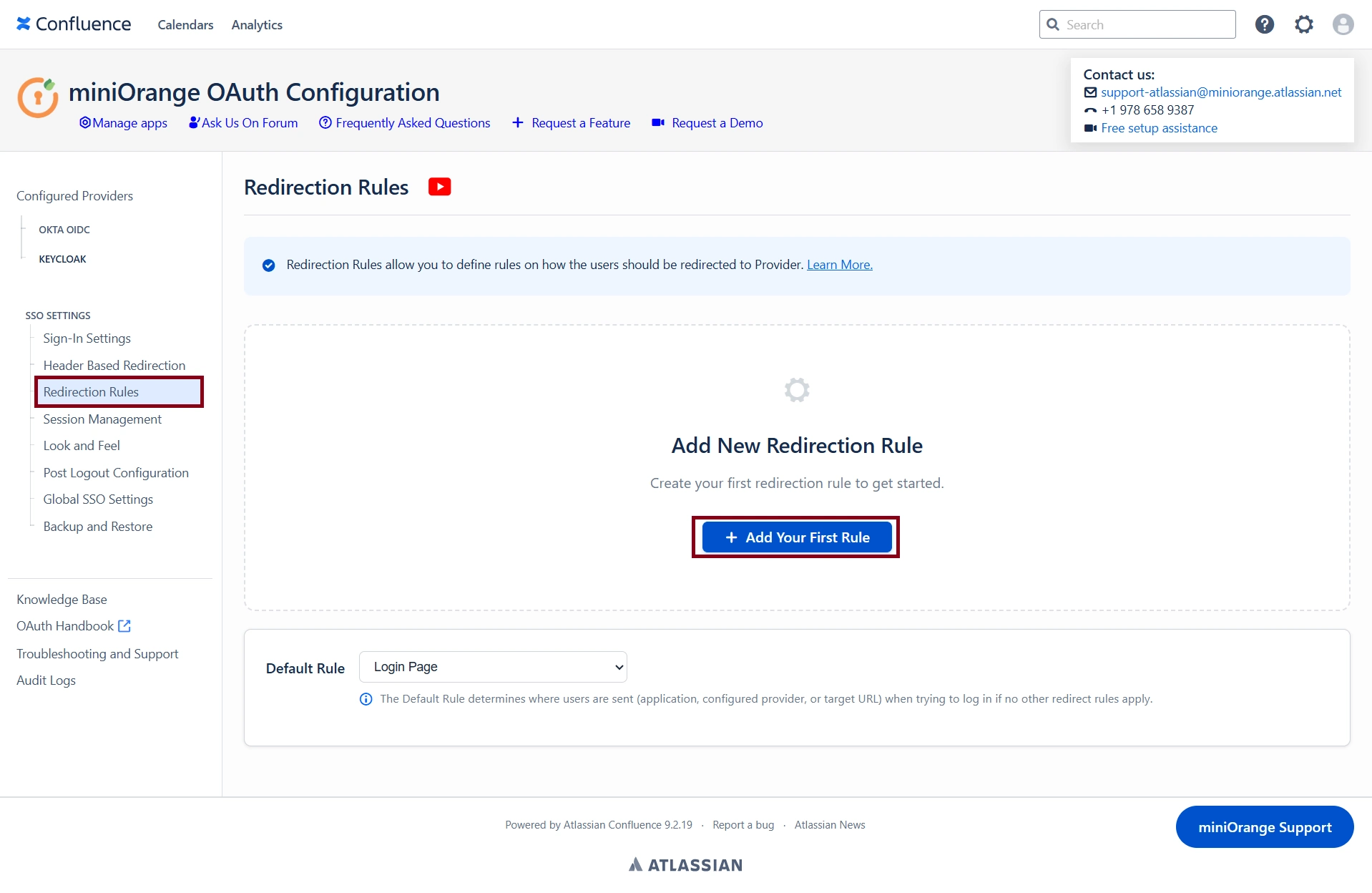Click the Confluence logo
Image resolution: width=1372 pixels, height=893 pixels.
pos(74,24)
